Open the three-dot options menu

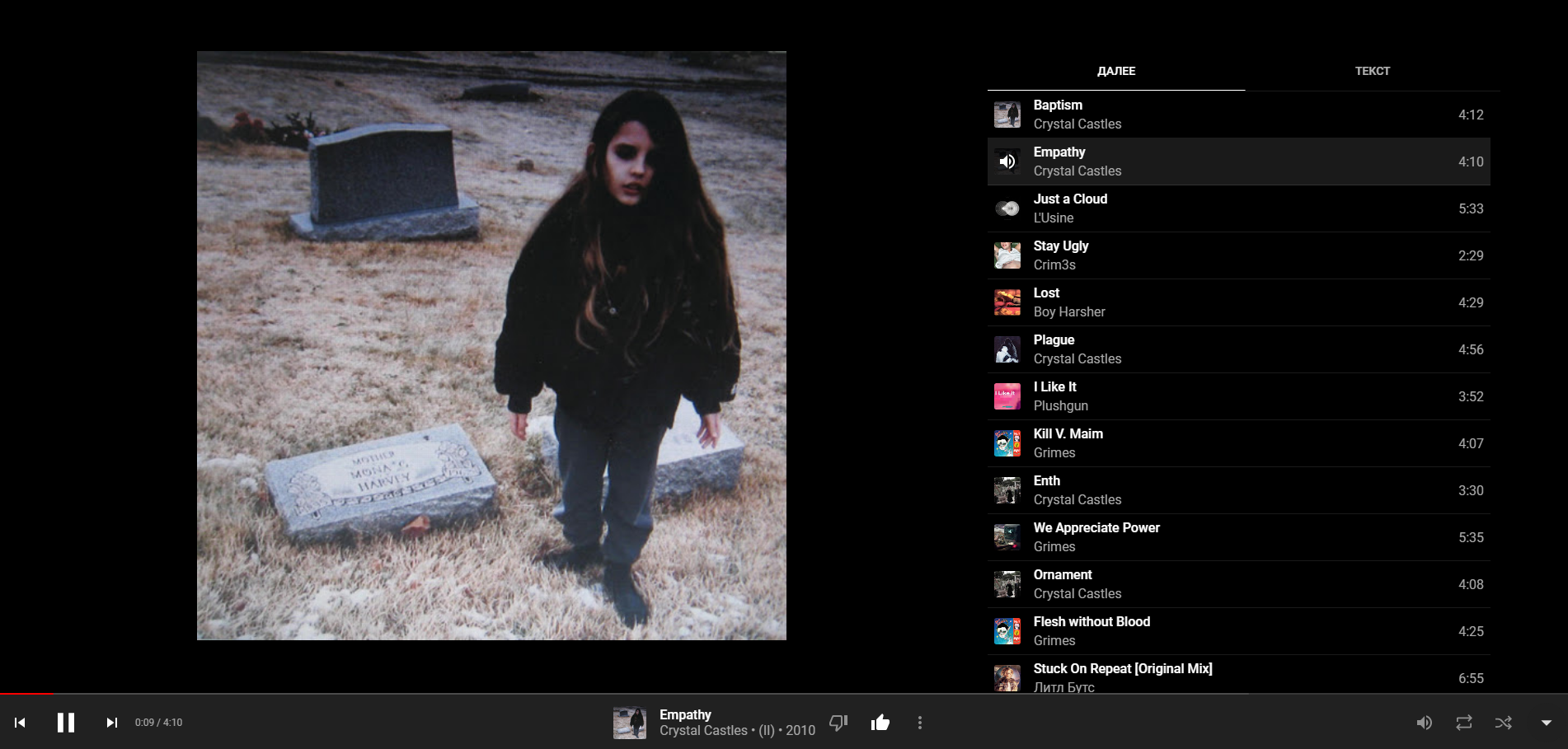click(x=920, y=723)
